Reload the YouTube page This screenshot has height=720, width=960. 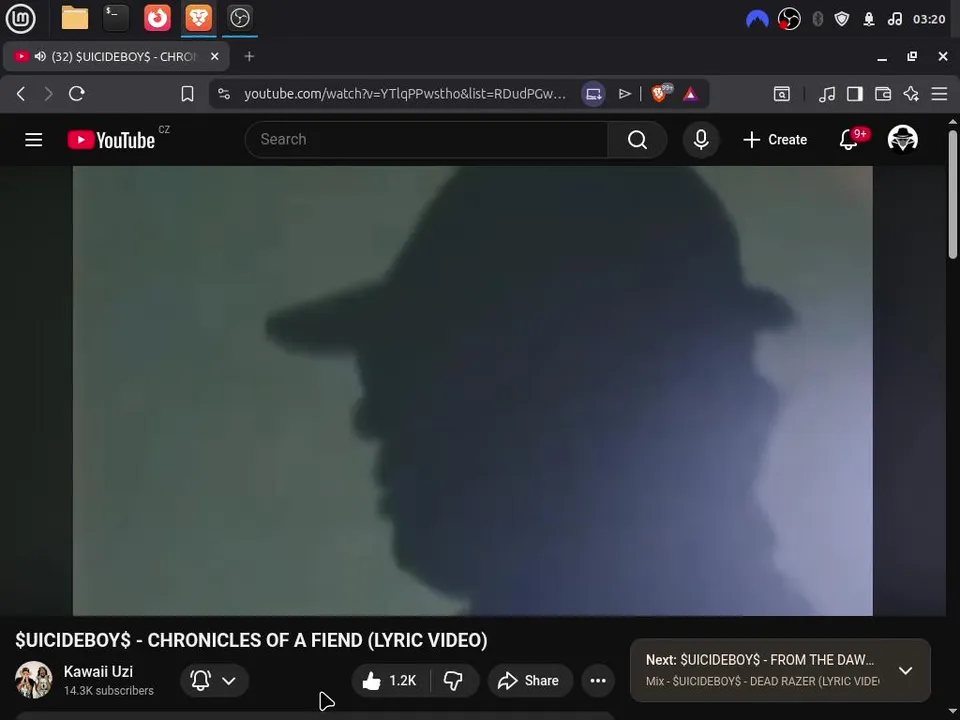77,94
